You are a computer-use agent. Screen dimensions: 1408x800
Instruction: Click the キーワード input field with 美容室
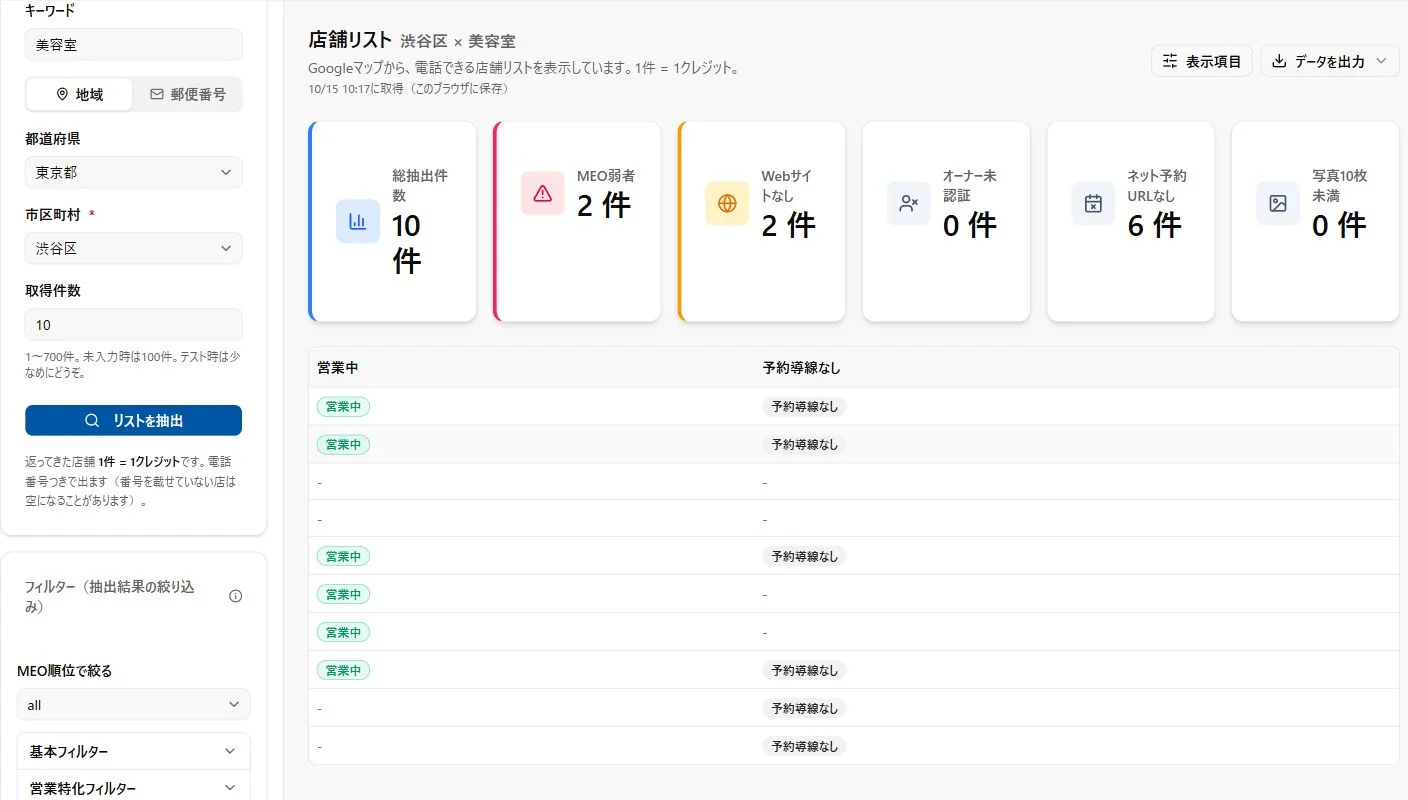(x=134, y=44)
